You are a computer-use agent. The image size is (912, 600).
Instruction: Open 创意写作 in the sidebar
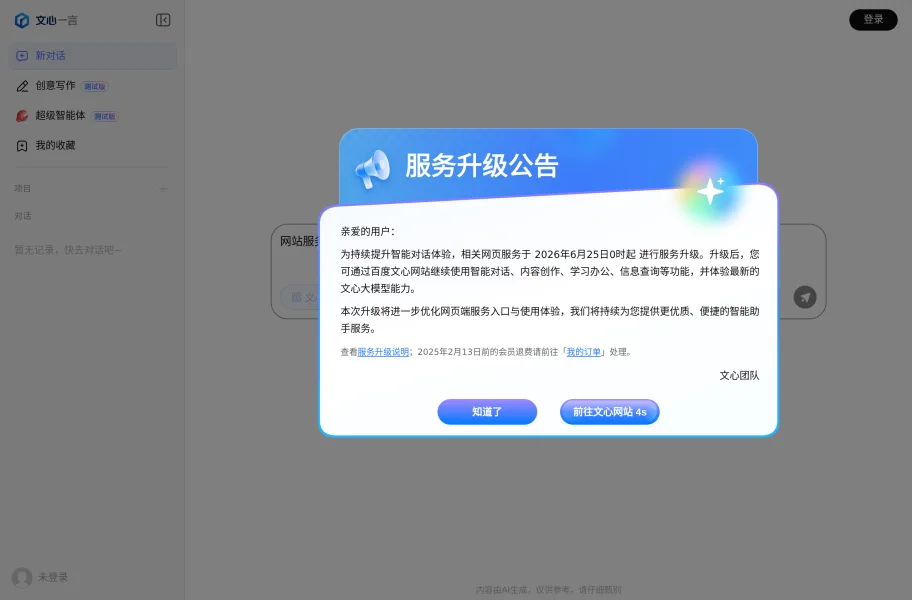click(93, 86)
